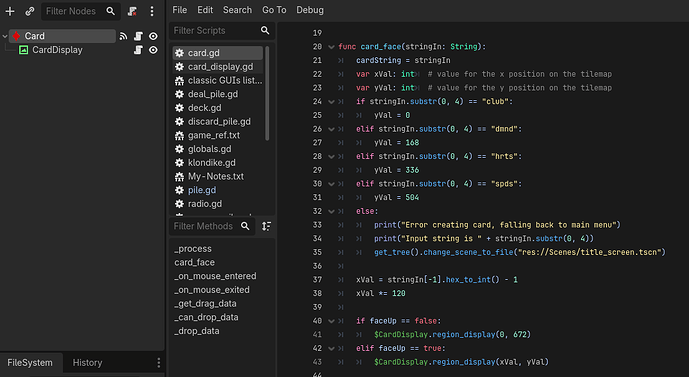This screenshot has height=377, width=689.
Task: Click the Filter Methods magnifier icon
Action: (245, 226)
